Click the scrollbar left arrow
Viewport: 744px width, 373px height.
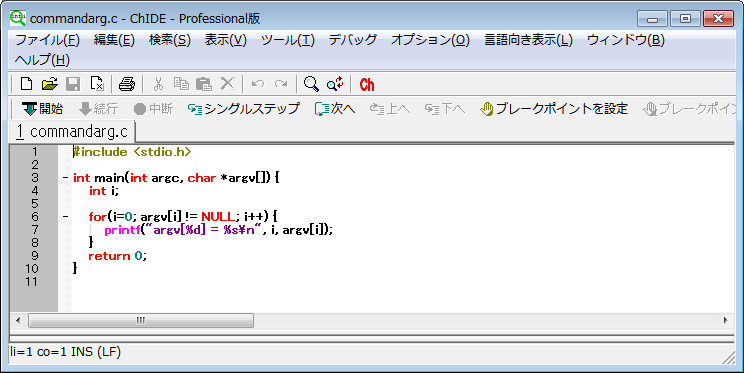(18, 320)
